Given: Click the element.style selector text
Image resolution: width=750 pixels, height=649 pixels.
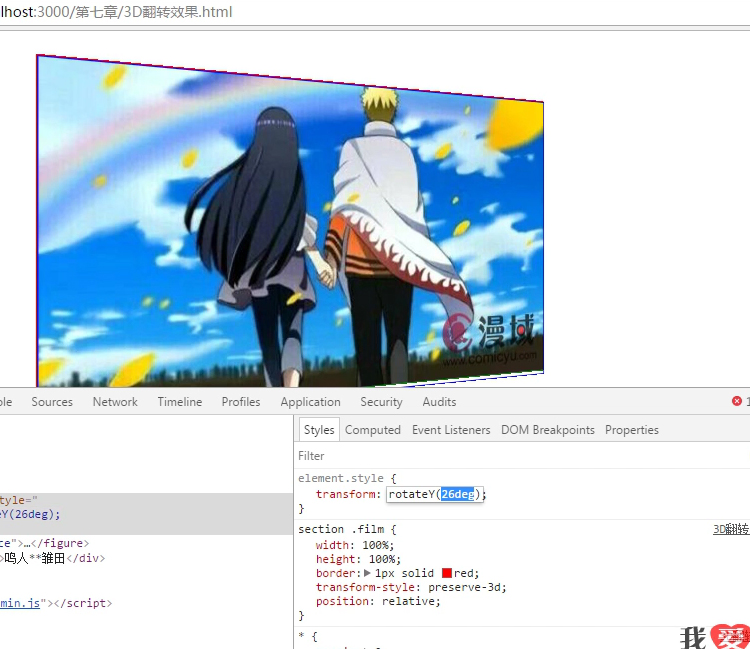Looking at the screenshot, I should (x=341, y=478).
